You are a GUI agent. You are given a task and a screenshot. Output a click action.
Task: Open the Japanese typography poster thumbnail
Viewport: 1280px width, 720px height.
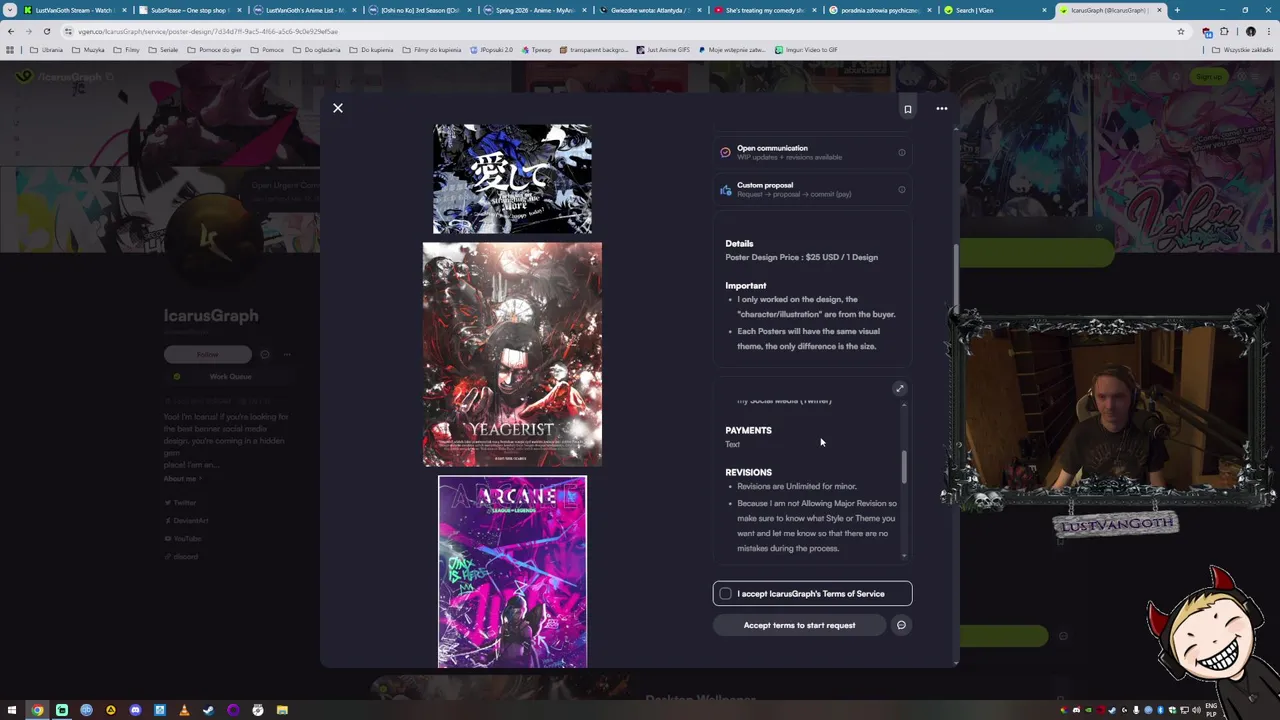[512, 179]
